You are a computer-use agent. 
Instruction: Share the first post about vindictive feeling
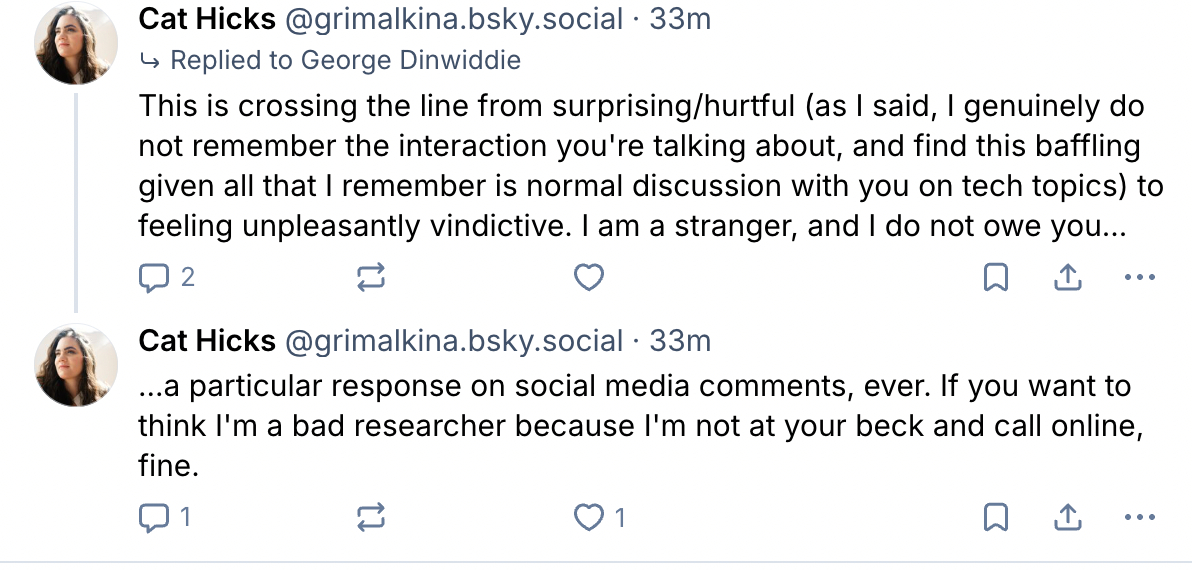[1067, 277]
